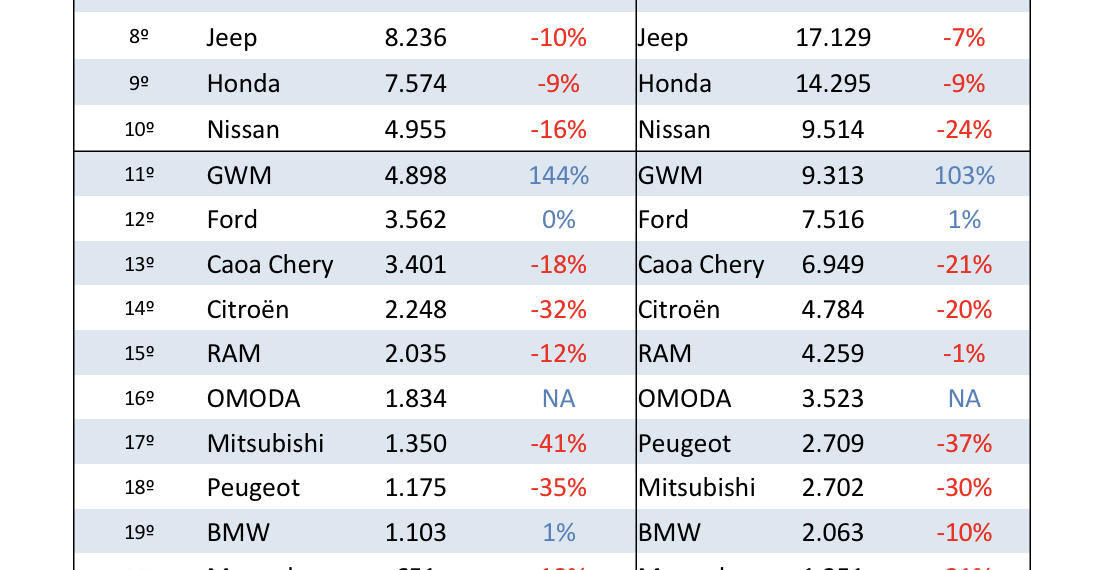Click the 8º rank cell
The image size is (1104, 570).
click(x=139, y=38)
